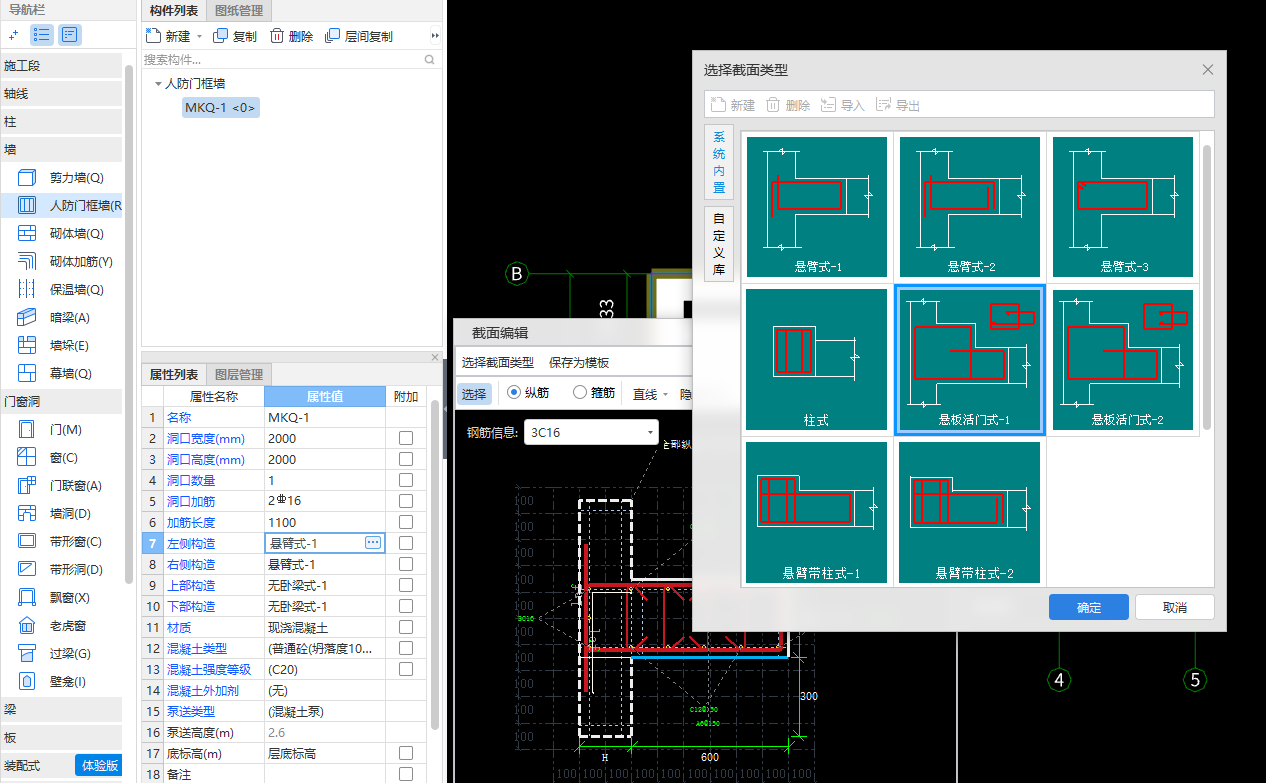1266x783 pixels.
Task: Select the 纵筋 radio button
Action: tap(515, 393)
